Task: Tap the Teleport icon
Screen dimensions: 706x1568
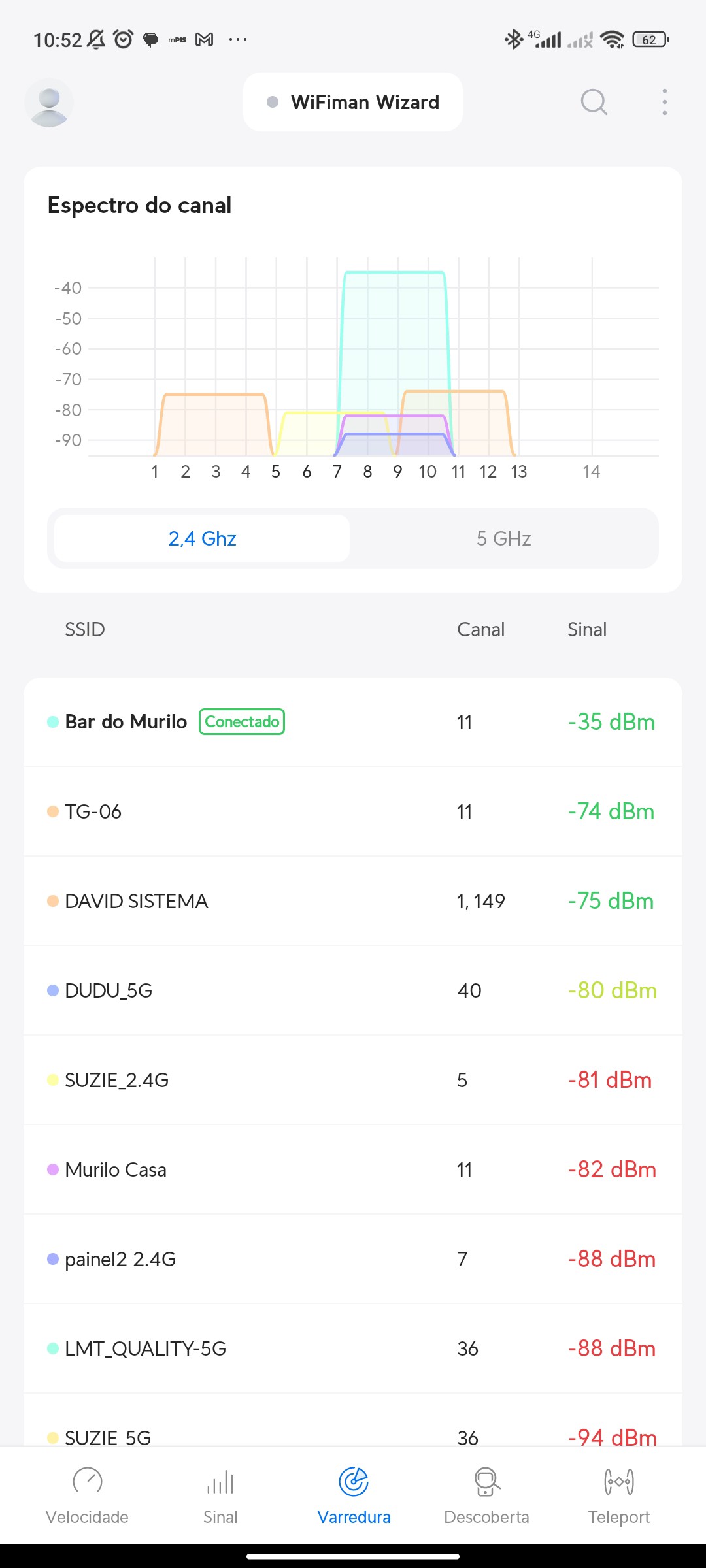Action: point(618,1481)
